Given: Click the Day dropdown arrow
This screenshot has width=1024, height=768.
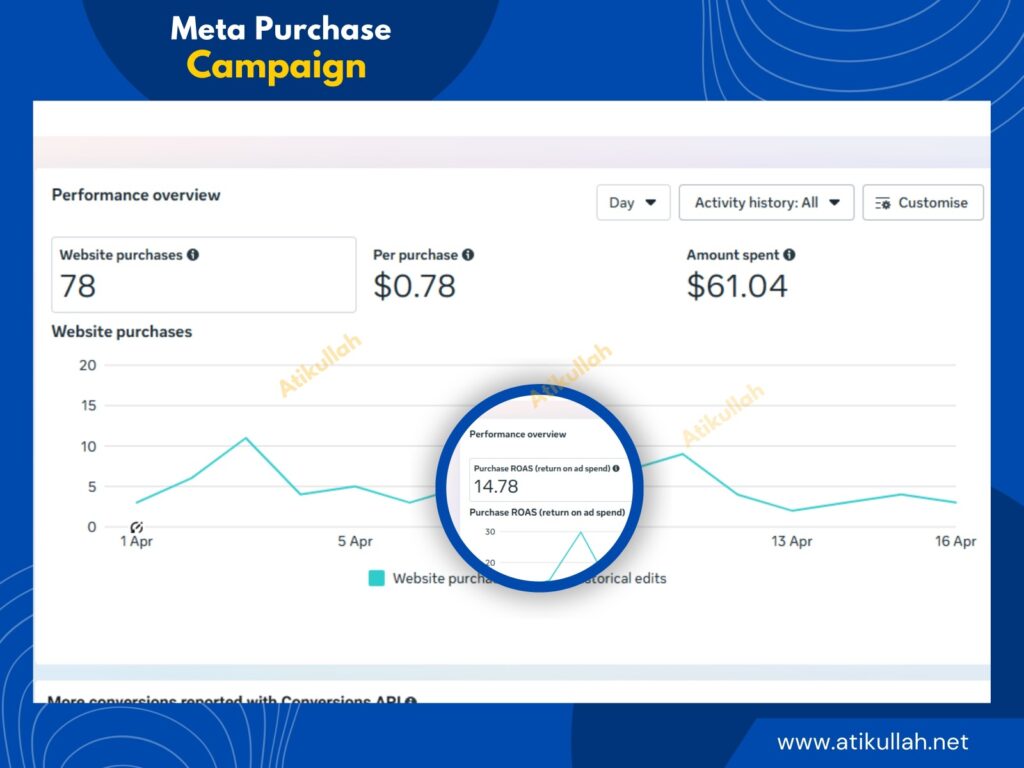Looking at the screenshot, I should coord(650,202).
